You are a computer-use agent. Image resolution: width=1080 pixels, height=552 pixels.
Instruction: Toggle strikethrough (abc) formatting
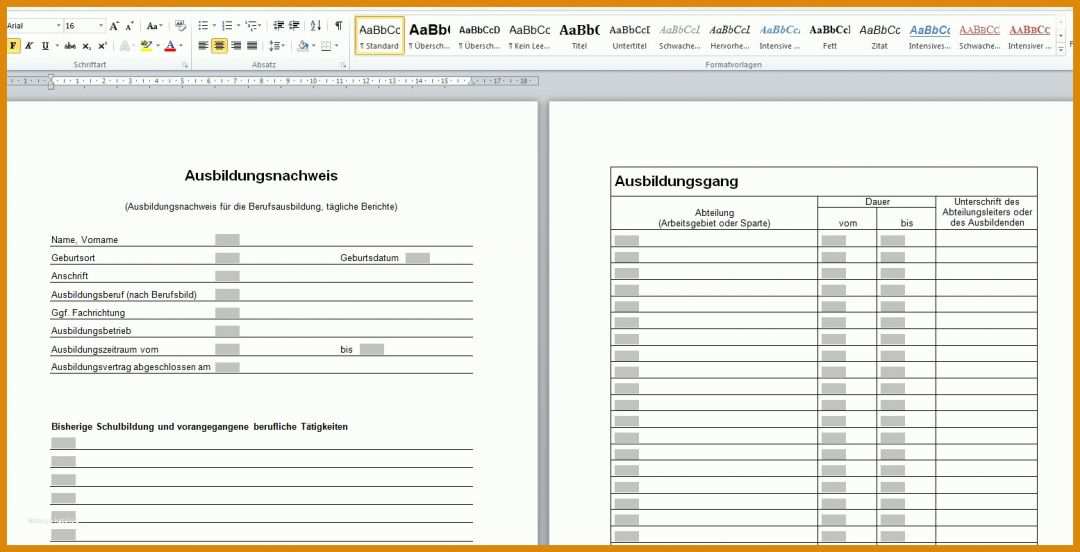point(70,46)
